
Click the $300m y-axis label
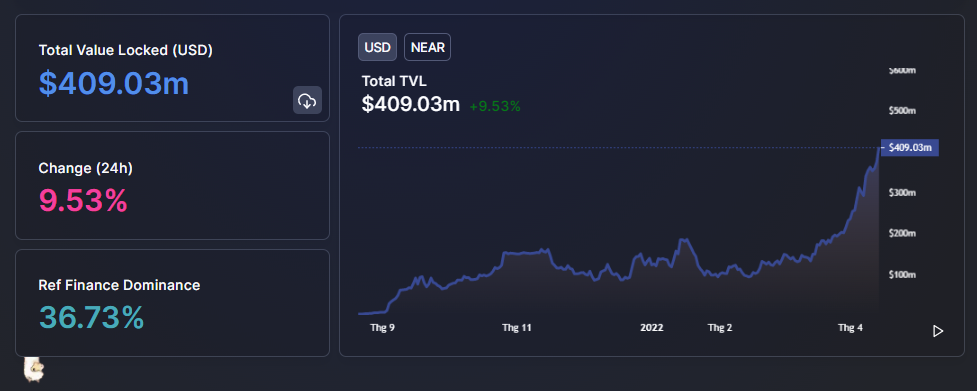pos(902,193)
